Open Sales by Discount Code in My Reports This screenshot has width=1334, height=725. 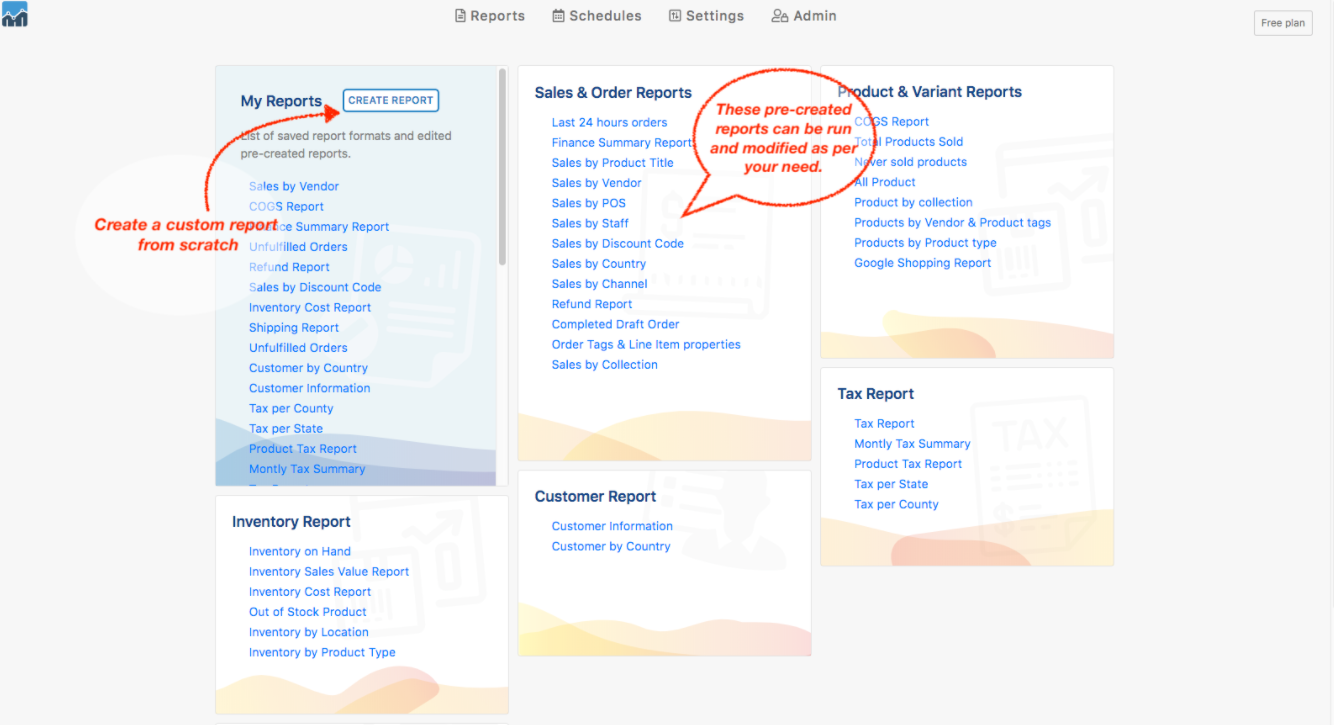coord(315,287)
